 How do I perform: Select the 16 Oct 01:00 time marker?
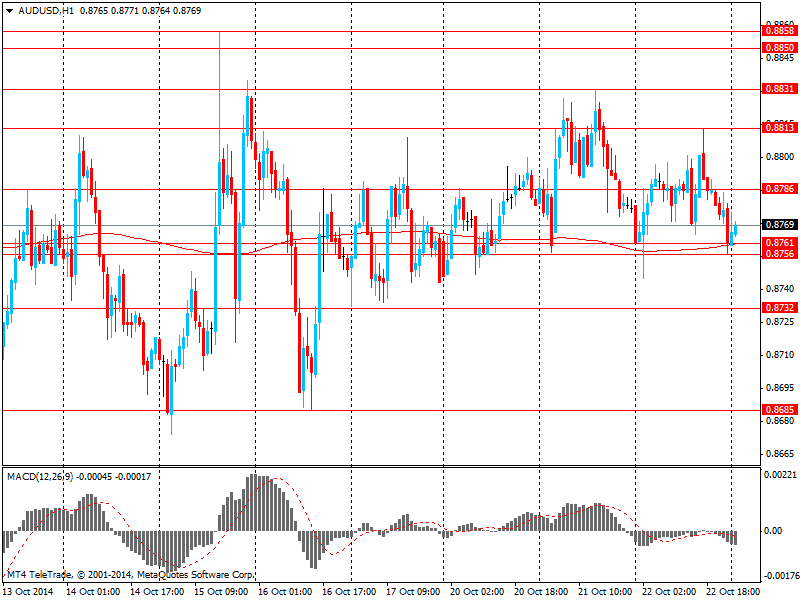tap(287, 591)
